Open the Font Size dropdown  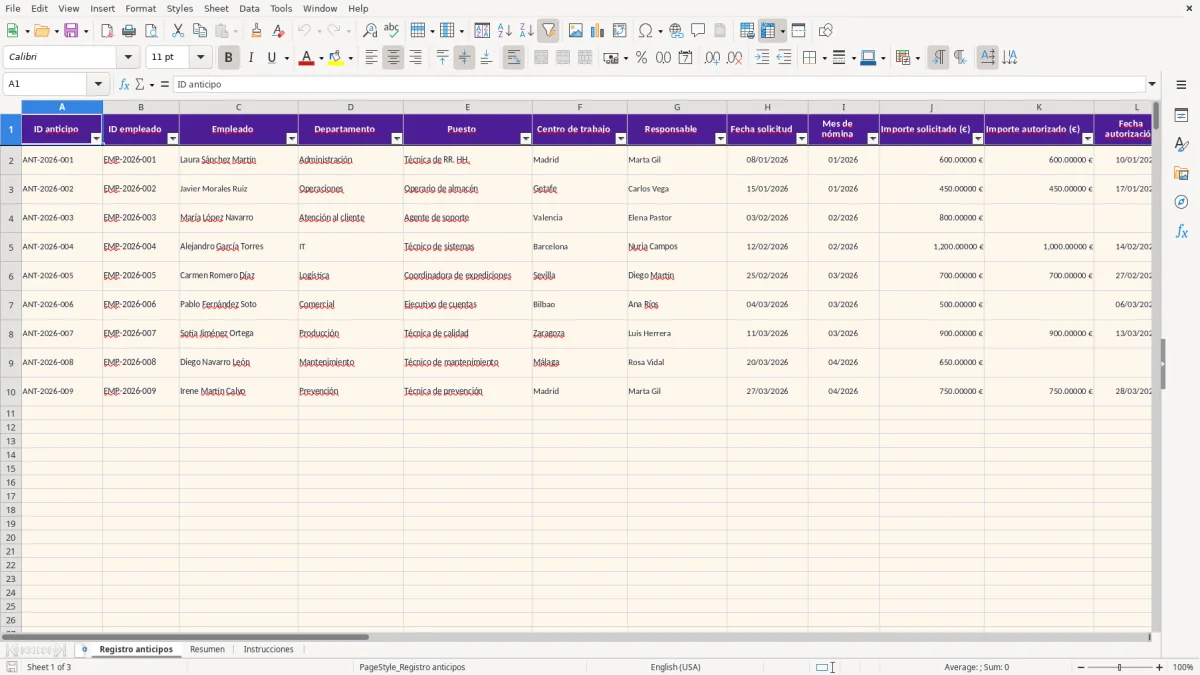click(x=200, y=58)
